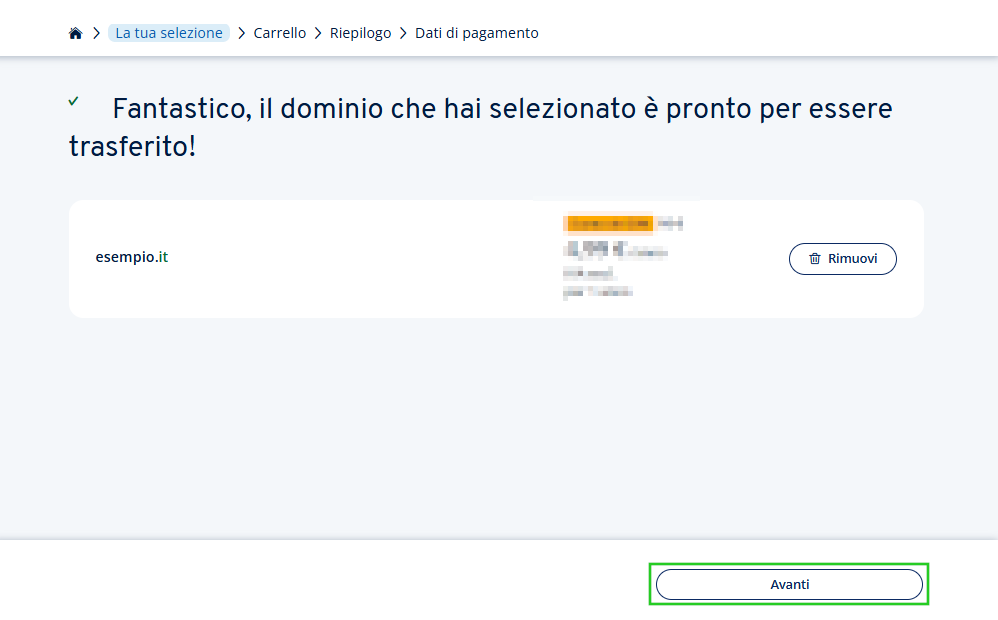
Task: Go to the Riepilogo breadcrumb step
Action: [x=360, y=32]
